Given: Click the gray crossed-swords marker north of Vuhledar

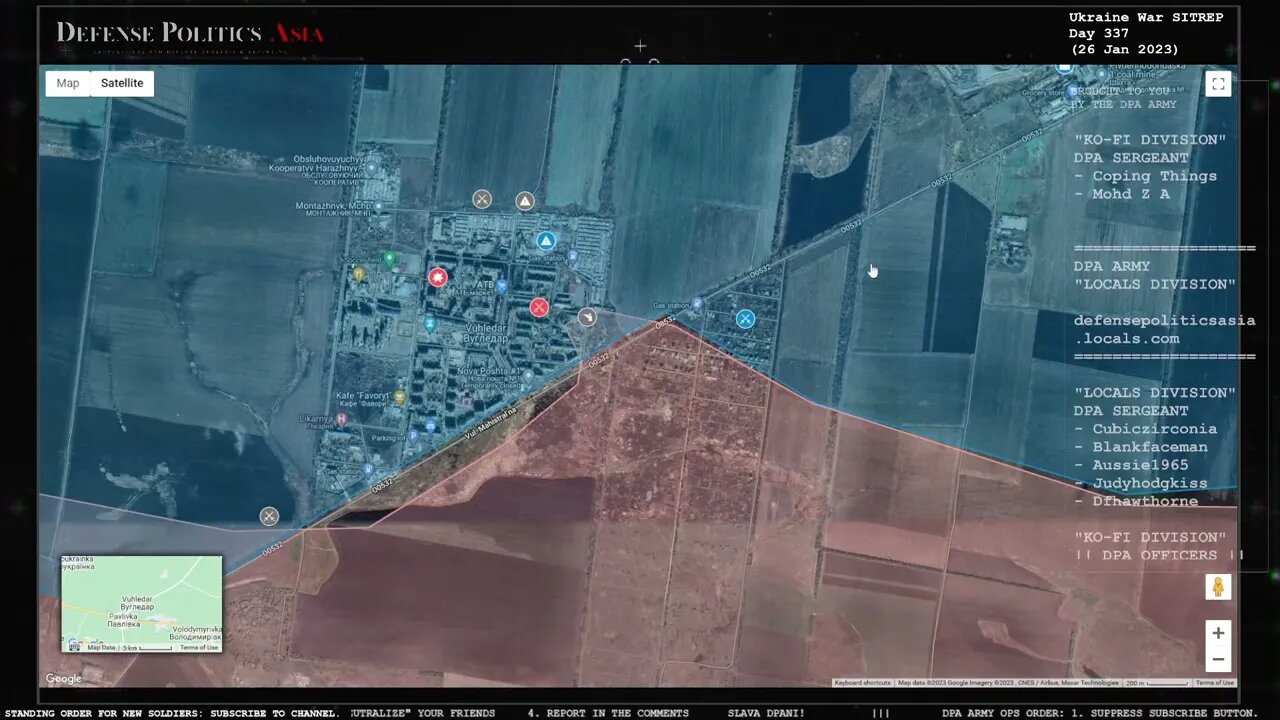Looking at the screenshot, I should click(482, 199).
